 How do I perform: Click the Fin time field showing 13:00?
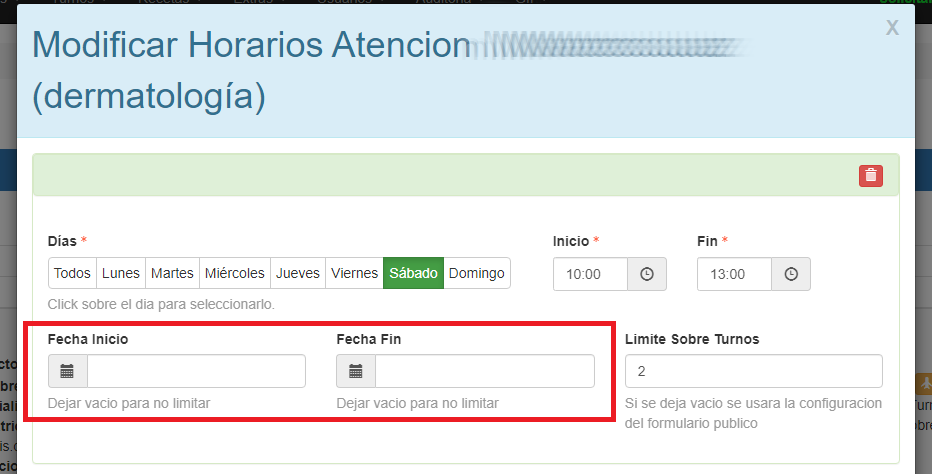734,274
